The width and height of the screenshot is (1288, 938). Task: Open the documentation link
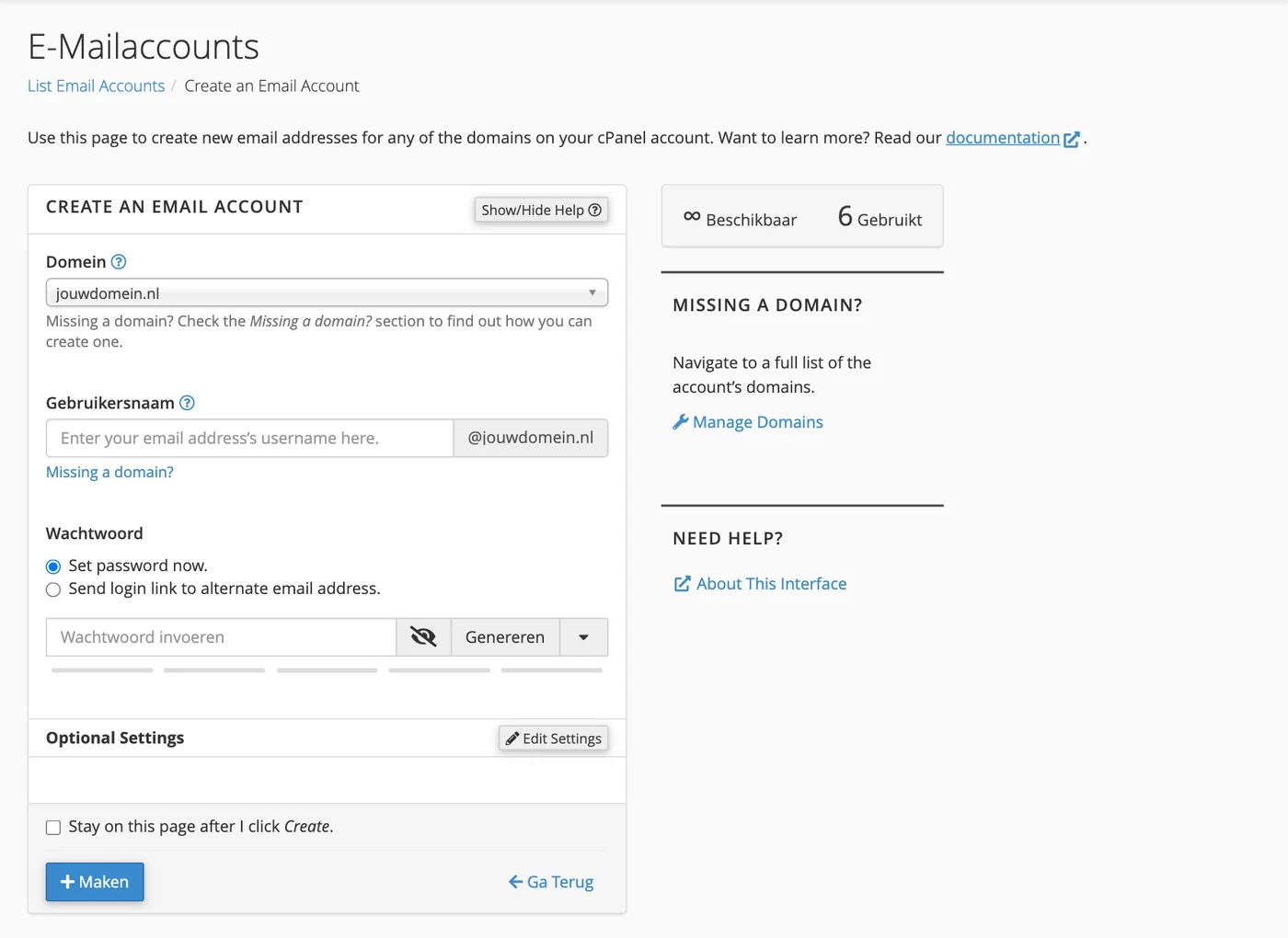click(x=1003, y=138)
